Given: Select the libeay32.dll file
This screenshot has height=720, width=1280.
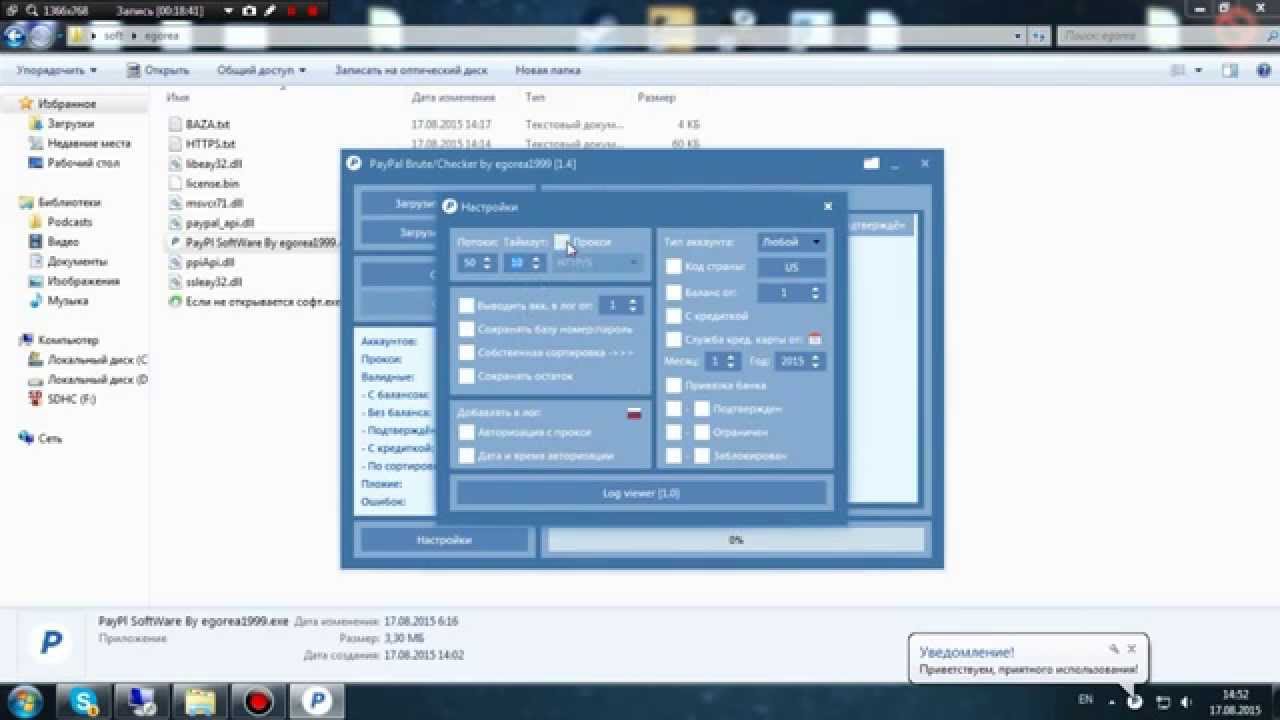Looking at the screenshot, I should (214, 164).
